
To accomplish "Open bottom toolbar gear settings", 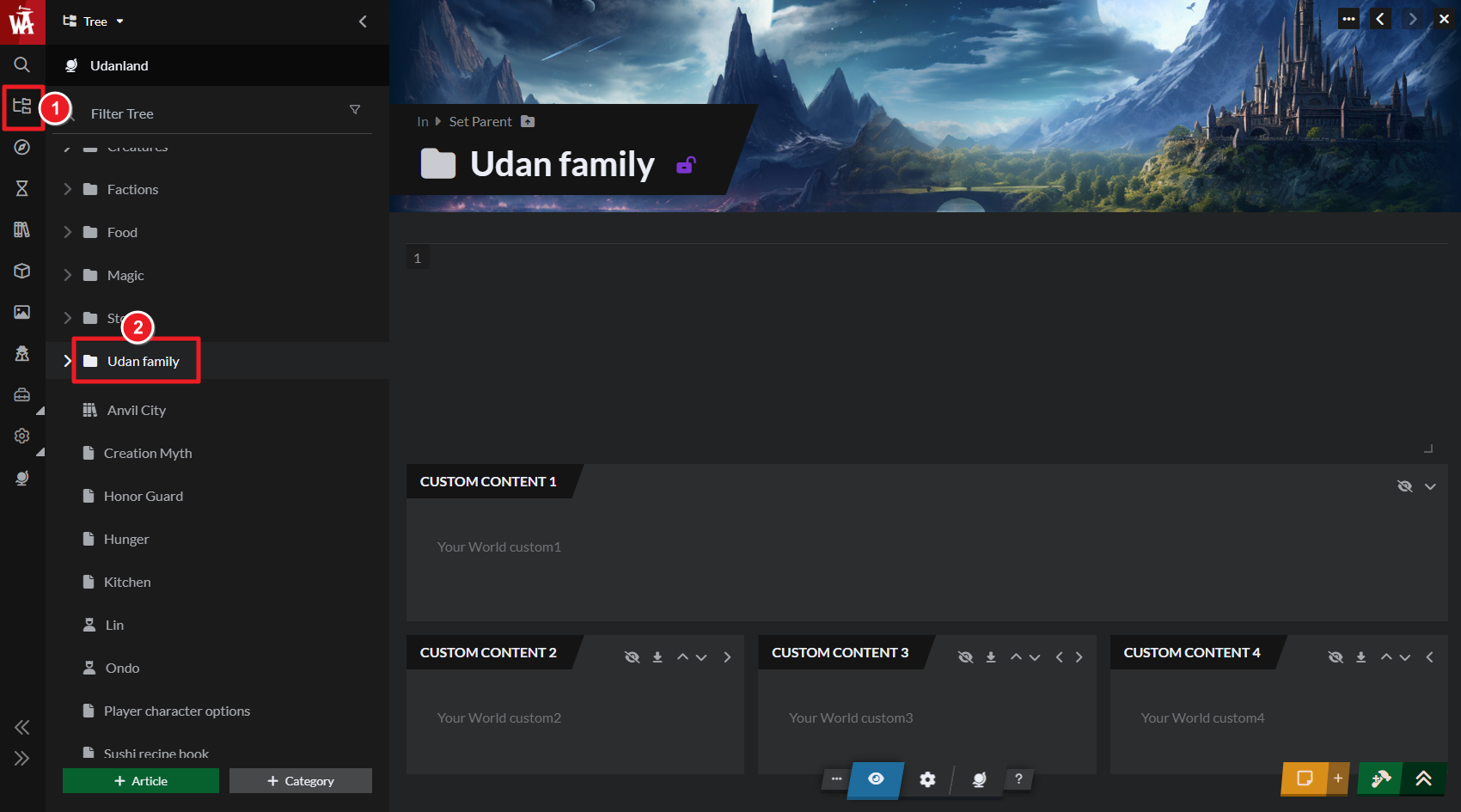I will (927, 779).
